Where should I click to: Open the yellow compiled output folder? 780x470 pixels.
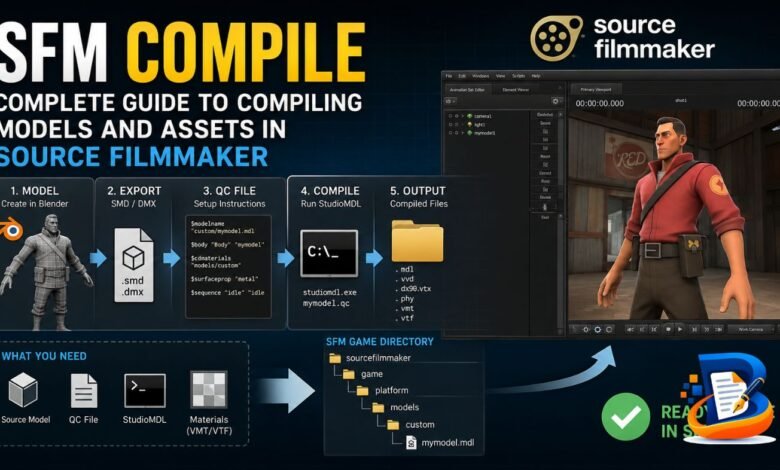click(417, 241)
